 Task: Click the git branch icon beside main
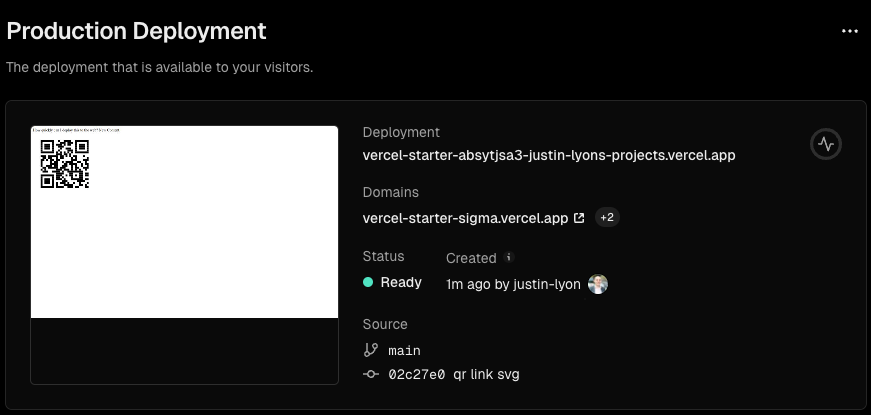tap(371, 350)
